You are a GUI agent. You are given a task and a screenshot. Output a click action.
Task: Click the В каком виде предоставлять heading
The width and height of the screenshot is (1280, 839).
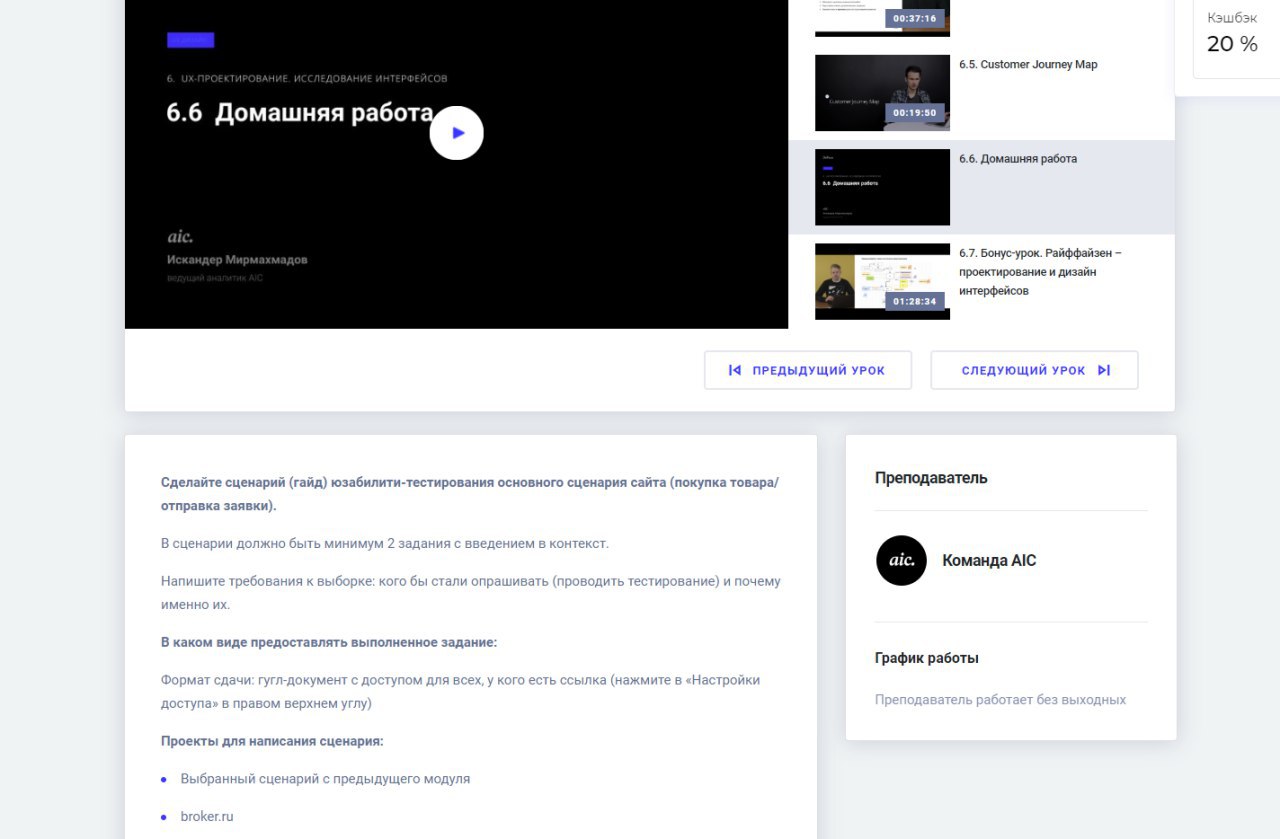(x=329, y=642)
